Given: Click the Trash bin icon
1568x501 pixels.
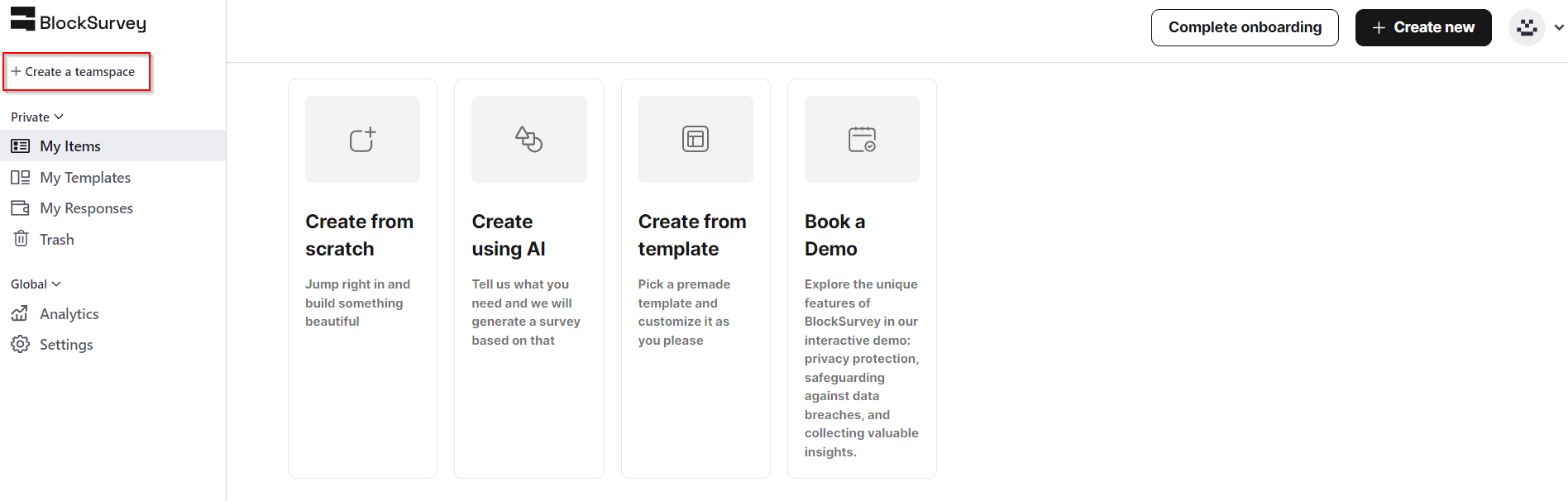Looking at the screenshot, I should pos(21,239).
